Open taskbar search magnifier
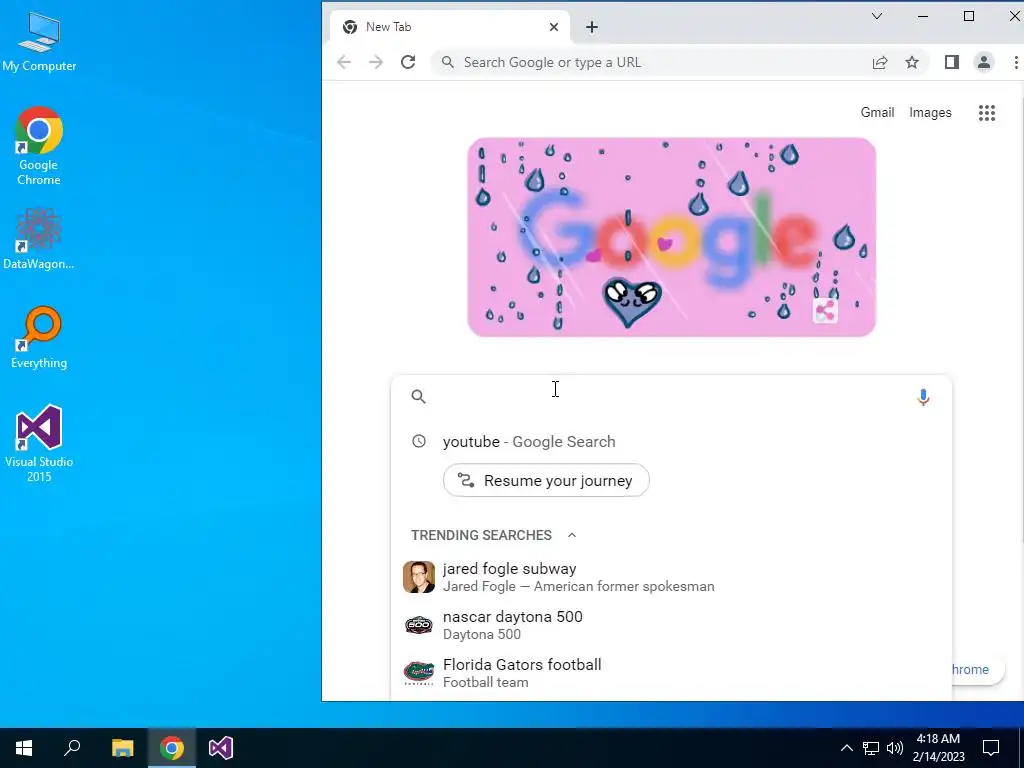The height and width of the screenshot is (768, 1024). pos(72,748)
